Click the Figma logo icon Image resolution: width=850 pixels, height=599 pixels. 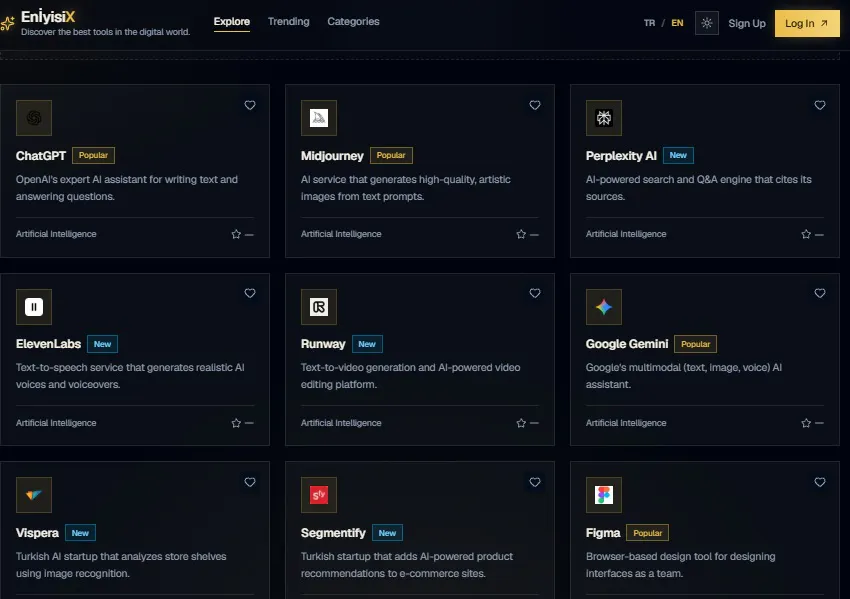pos(604,495)
